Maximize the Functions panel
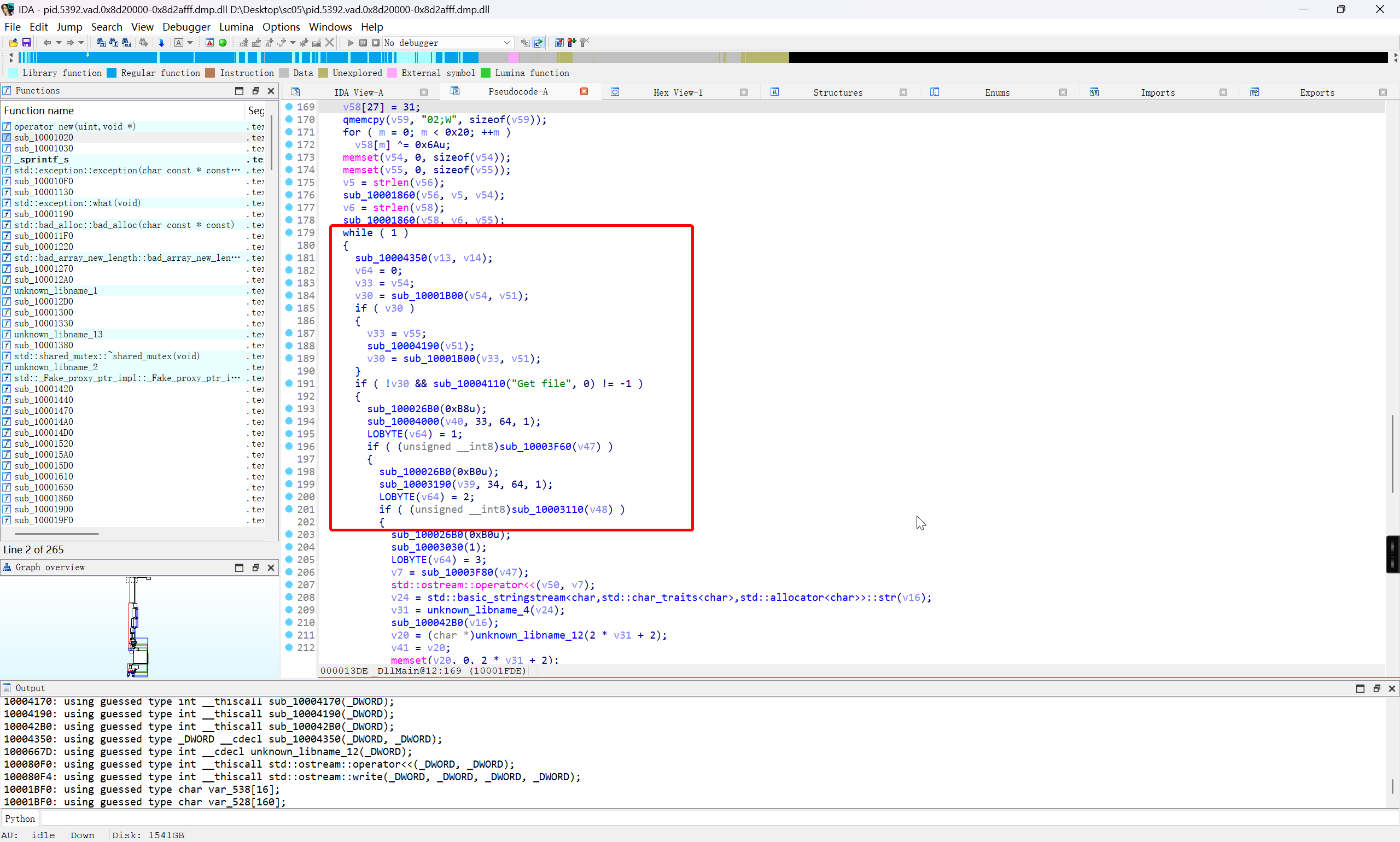Viewport: 1400px width, 842px height. 239,91
